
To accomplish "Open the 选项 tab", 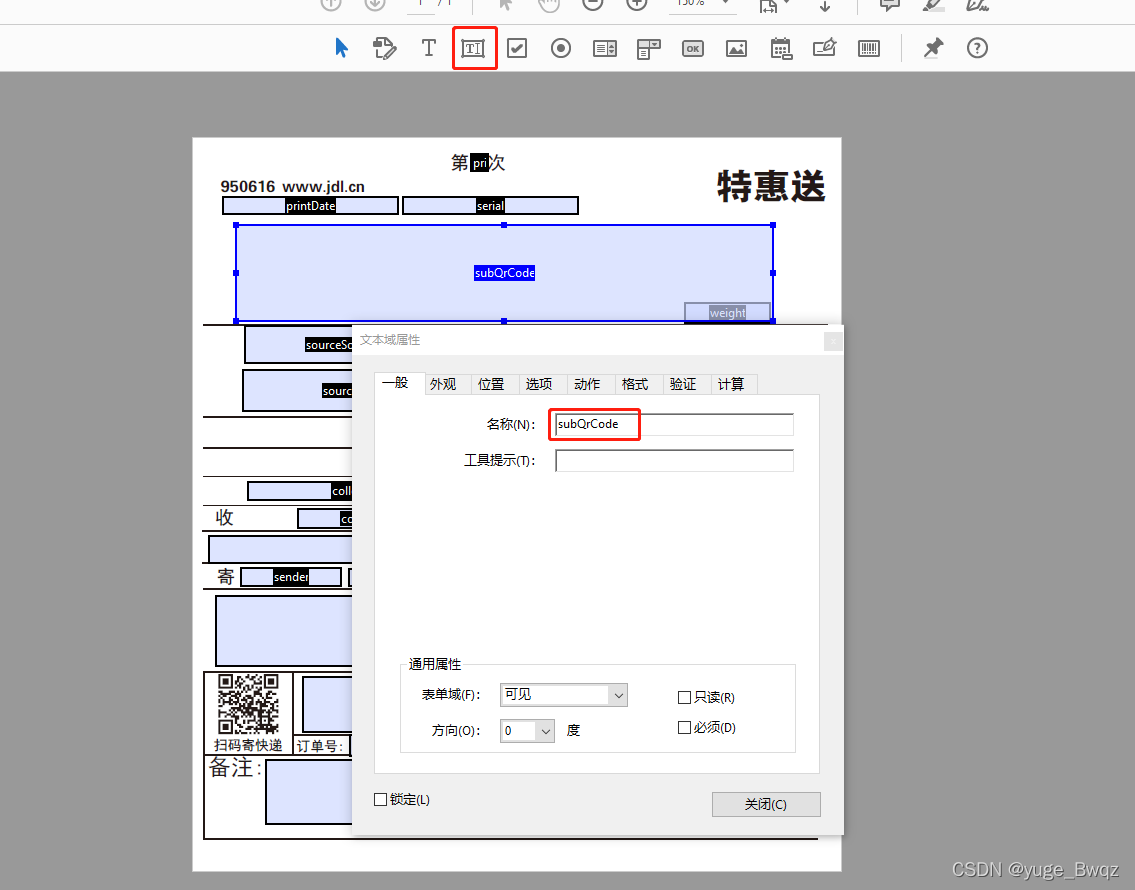I will point(539,384).
